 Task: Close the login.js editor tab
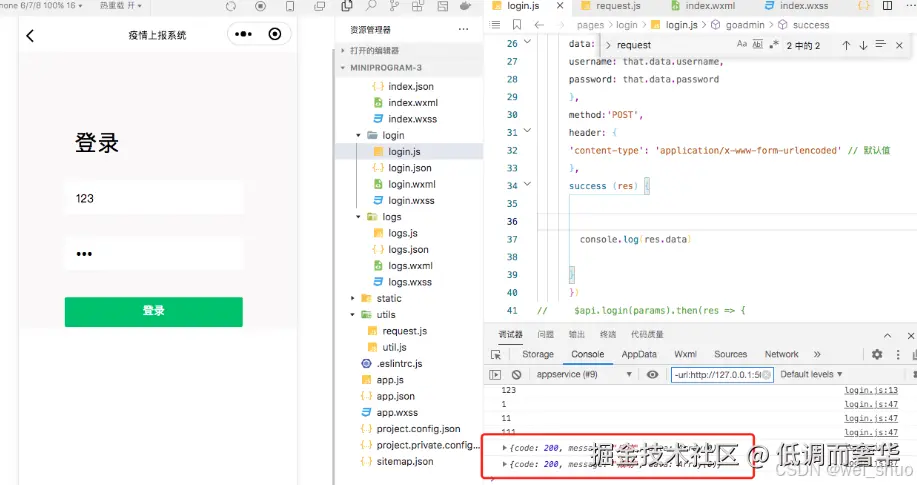560,6
